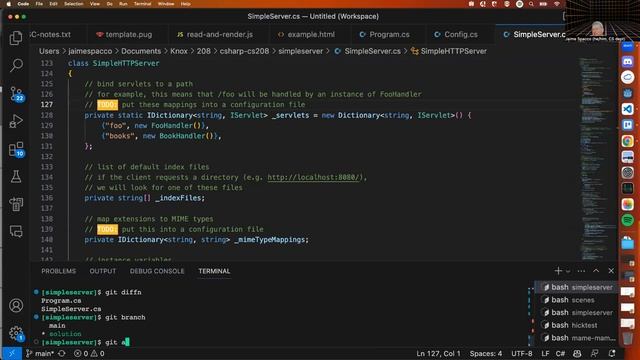Open Trello app from the dock
Viewport: 640px width, 360px height.
pyautogui.click(x=627, y=125)
